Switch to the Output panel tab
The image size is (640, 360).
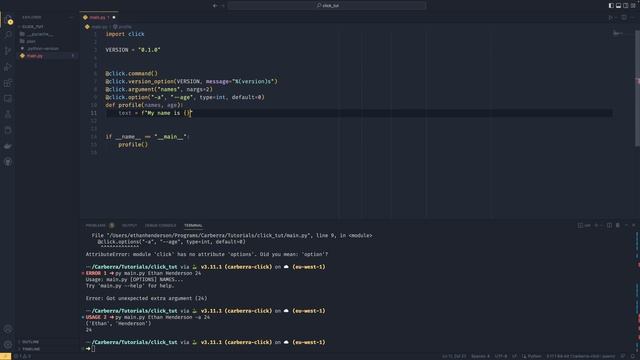[x=129, y=225]
